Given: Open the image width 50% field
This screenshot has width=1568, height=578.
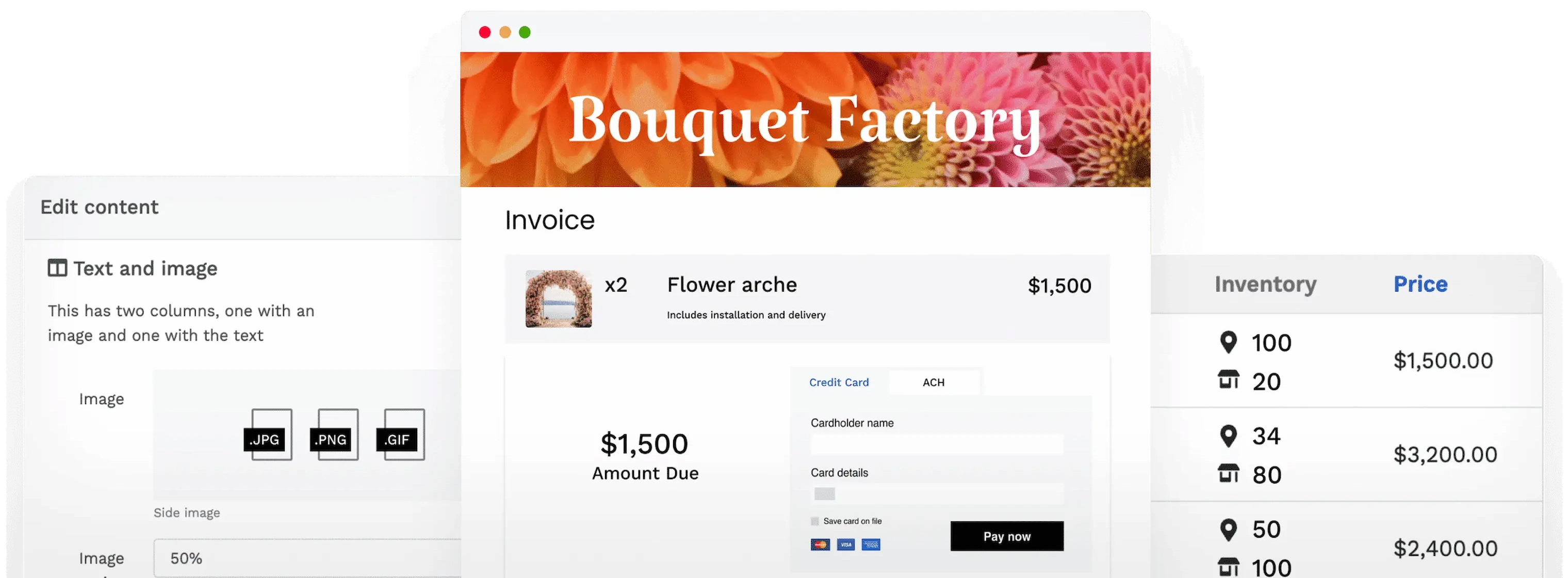Looking at the screenshot, I should [x=307, y=558].
